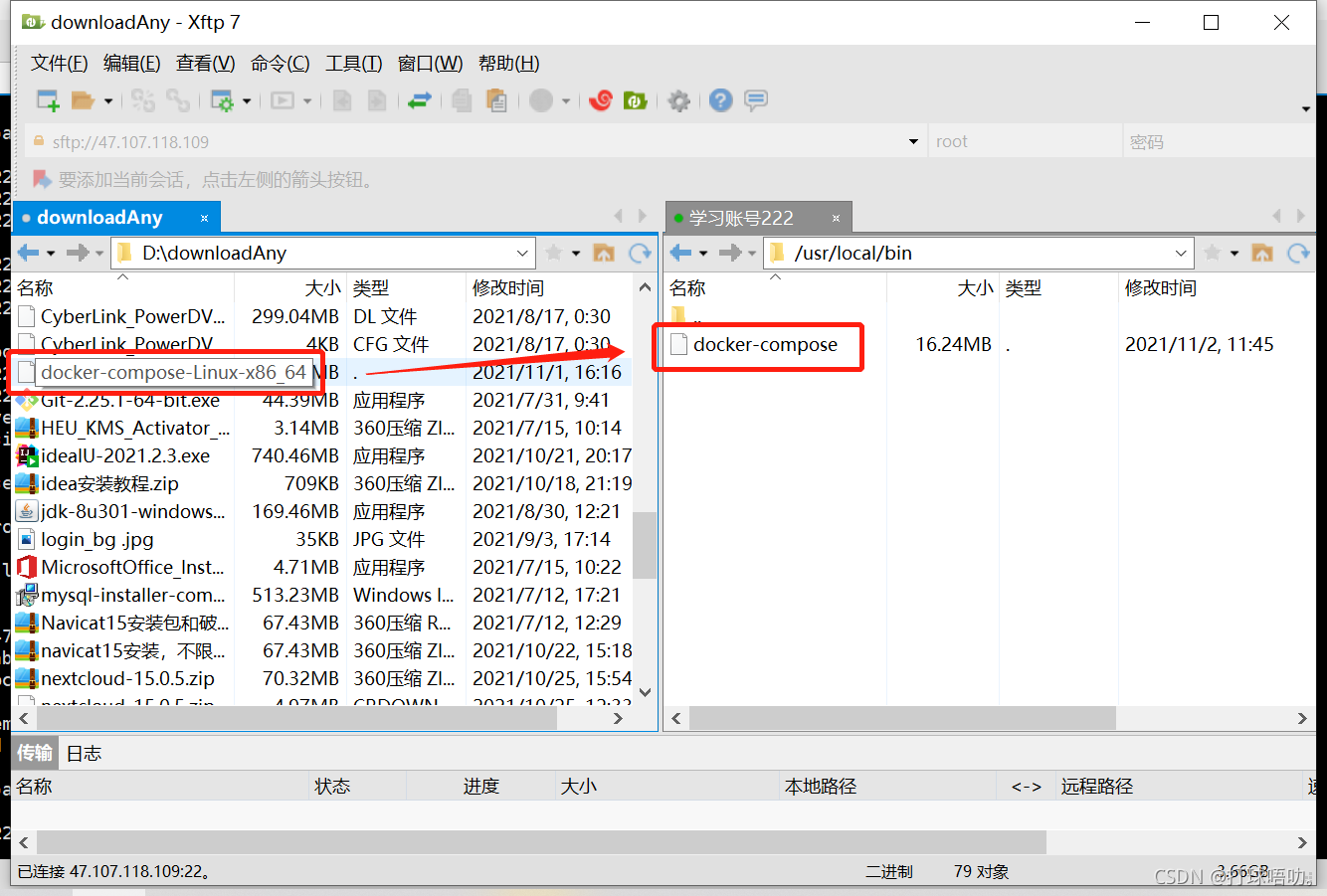Screen dimensions: 1327x896
Task: Open bookmarks star in remote pane
Action: click(x=1213, y=253)
